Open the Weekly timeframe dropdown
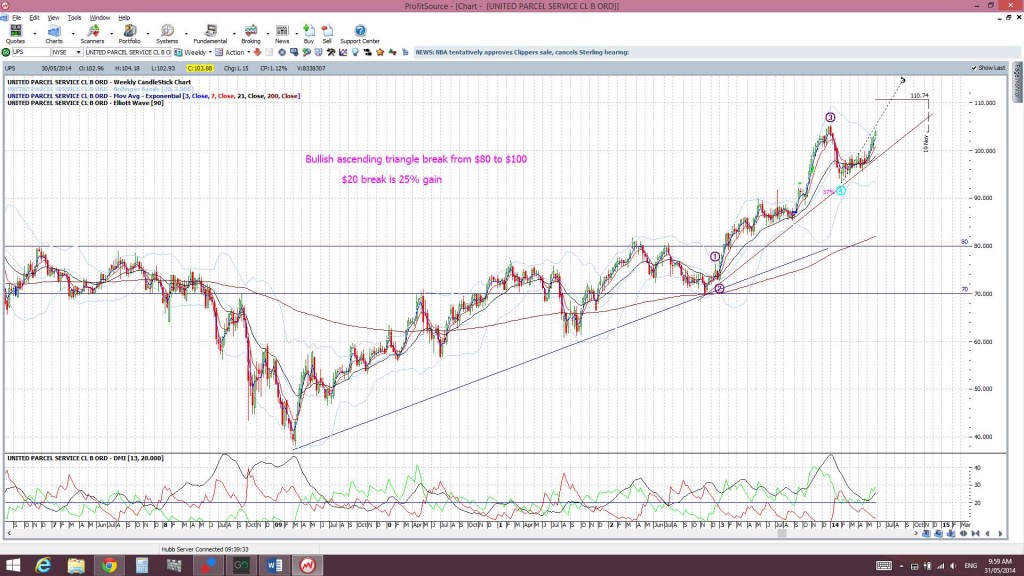 tap(210, 52)
